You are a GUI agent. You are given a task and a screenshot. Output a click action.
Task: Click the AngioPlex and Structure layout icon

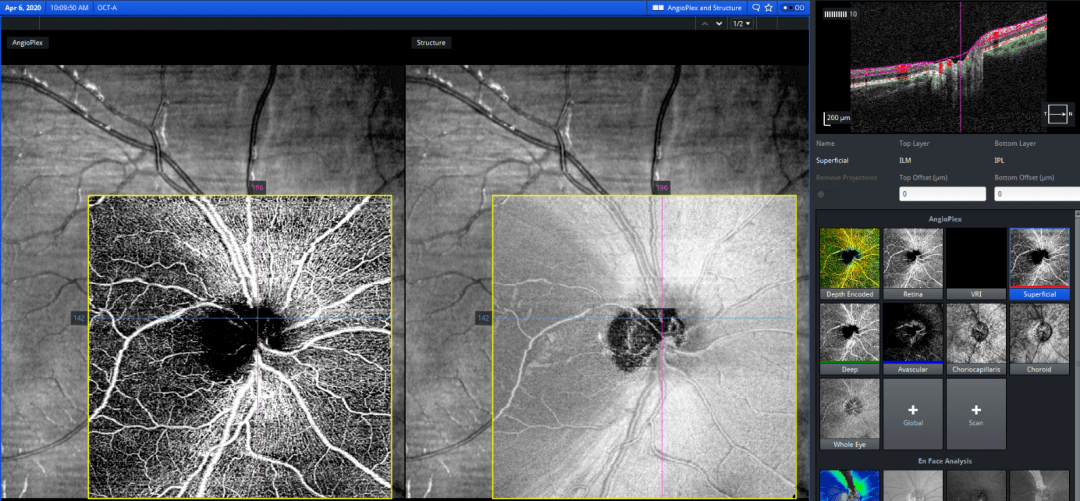click(658, 7)
